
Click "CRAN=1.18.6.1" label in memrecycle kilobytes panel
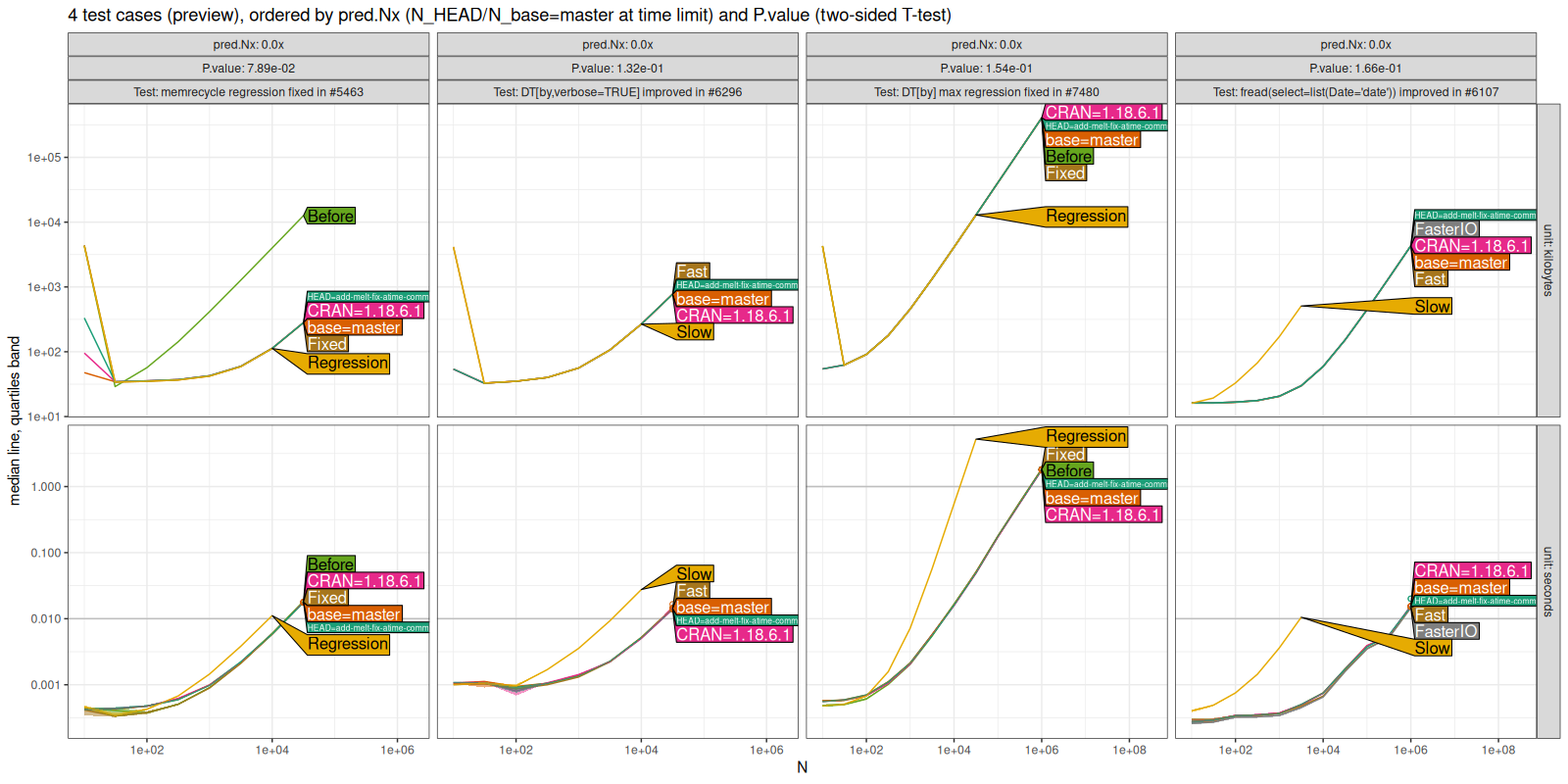(x=365, y=311)
